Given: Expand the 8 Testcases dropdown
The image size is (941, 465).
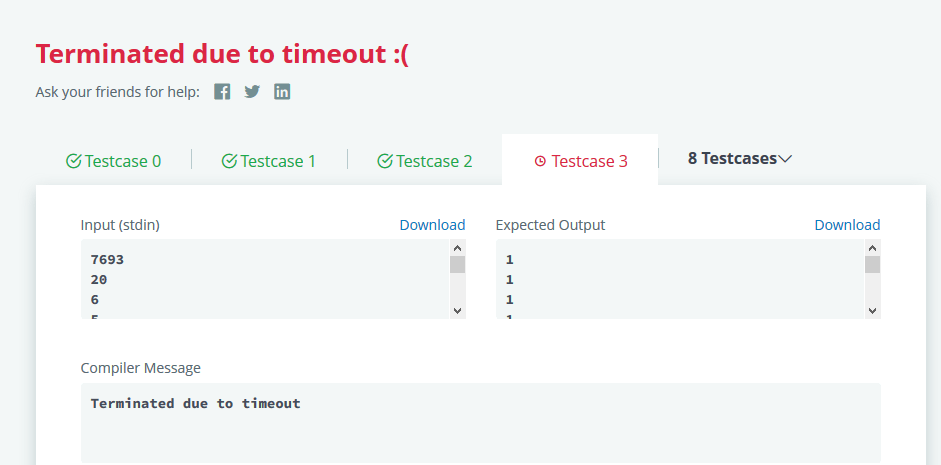Looking at the screenshot, I should [740, 158].
